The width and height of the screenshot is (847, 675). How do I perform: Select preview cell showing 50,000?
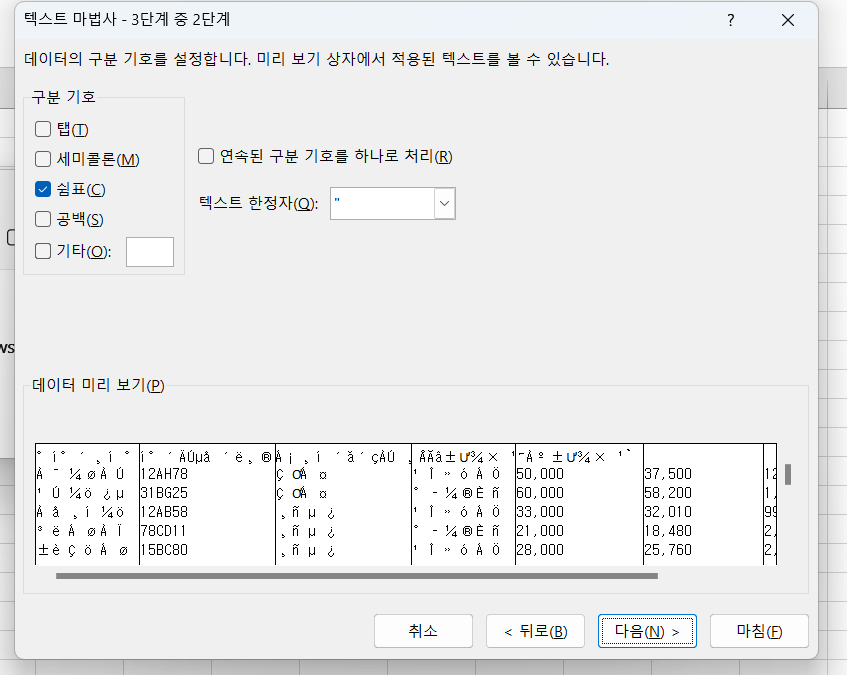click(540, 474)
